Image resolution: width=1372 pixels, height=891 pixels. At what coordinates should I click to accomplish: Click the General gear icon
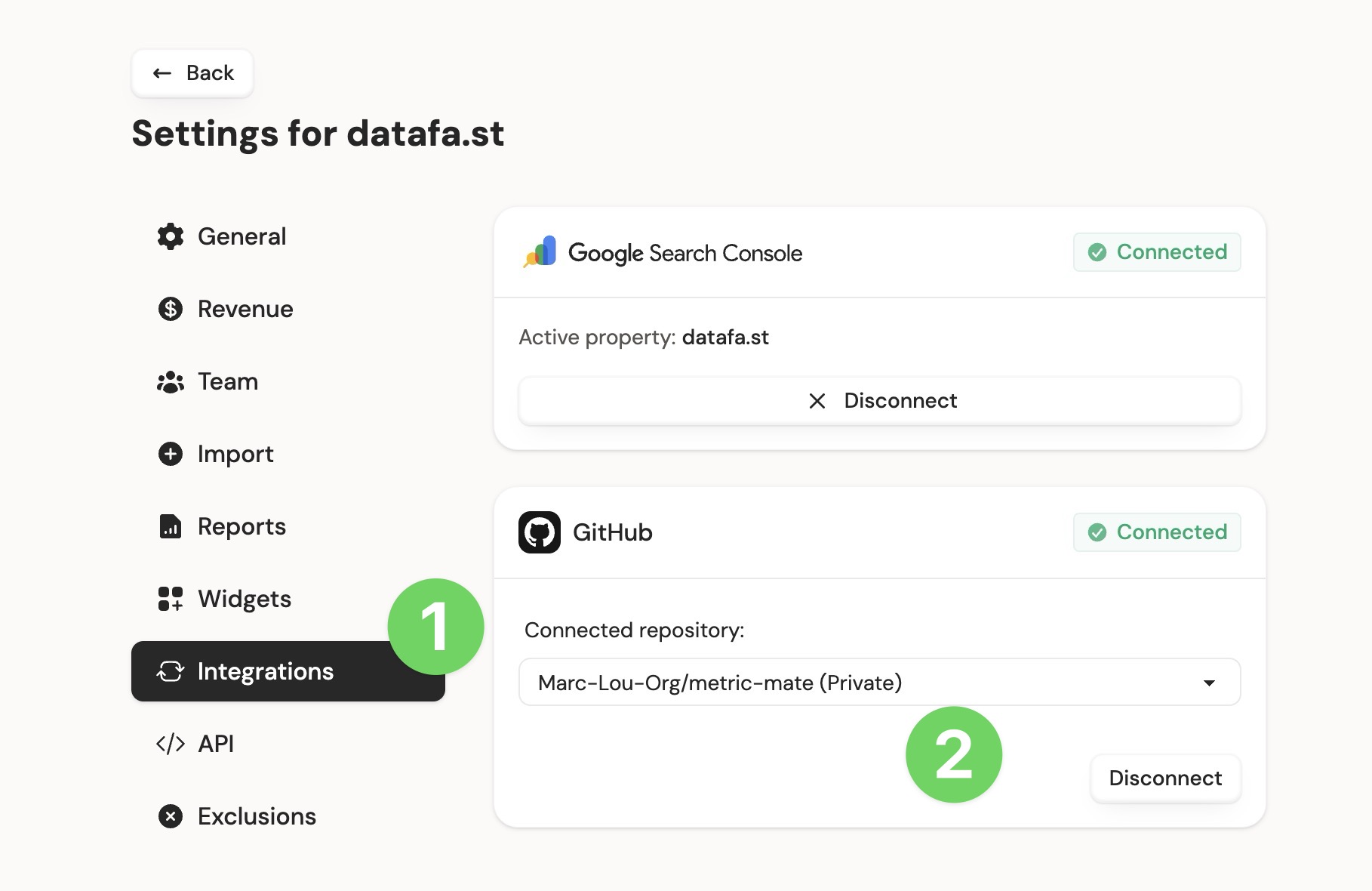coord(171,236)
